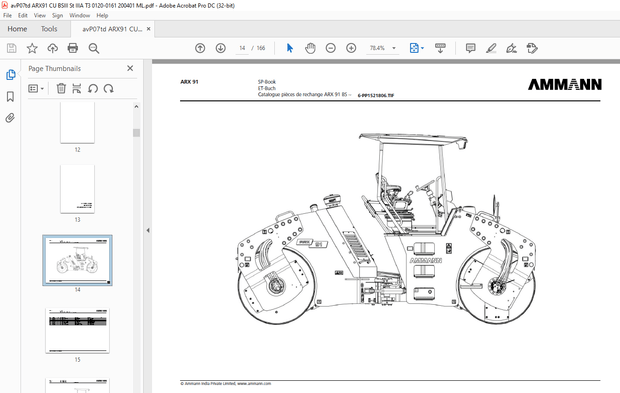Select page 12 thumbnail
This screenshot has height=393, width=620.
click(77, 123)
